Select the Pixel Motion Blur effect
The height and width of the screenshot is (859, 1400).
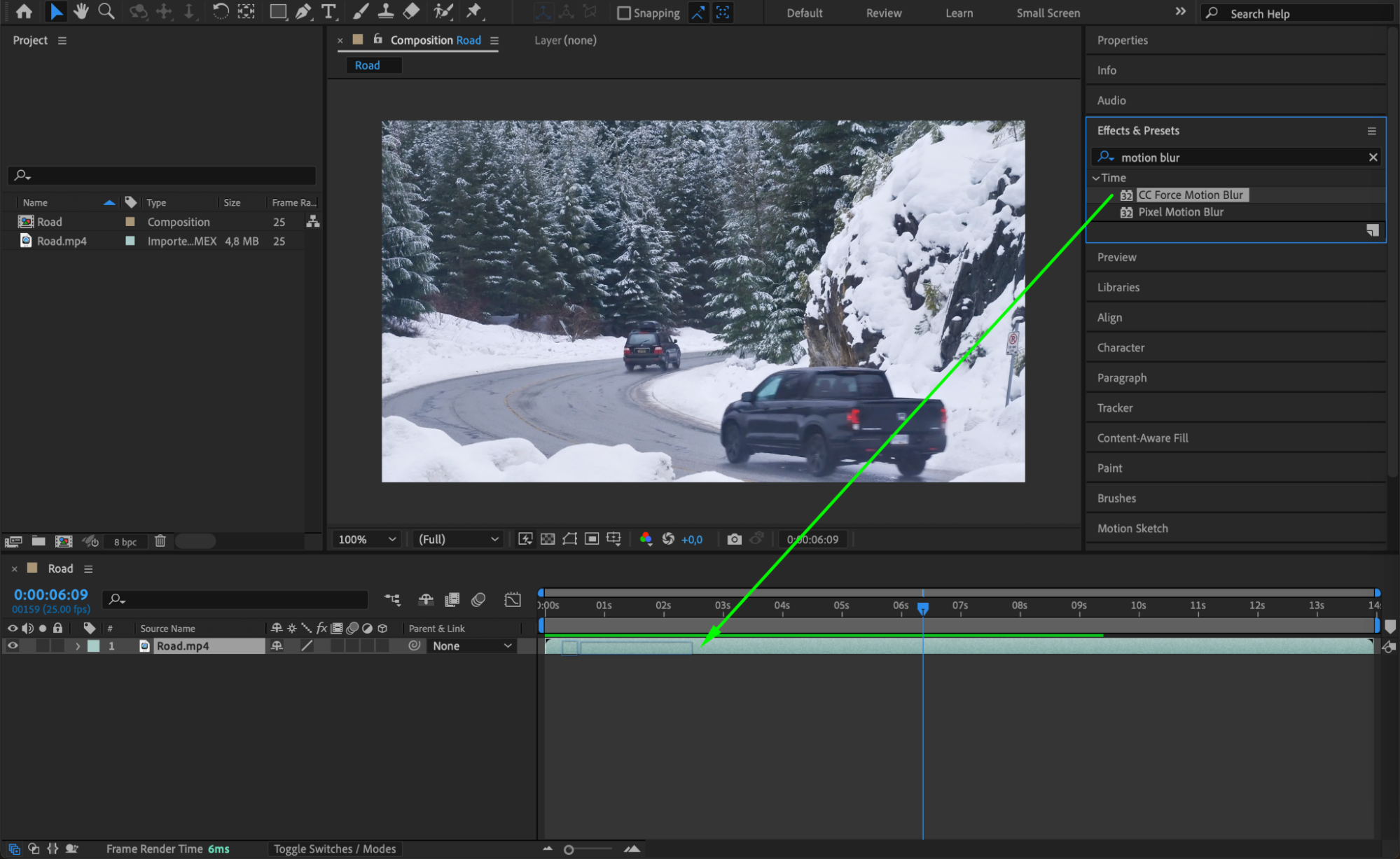point(1180,212)
